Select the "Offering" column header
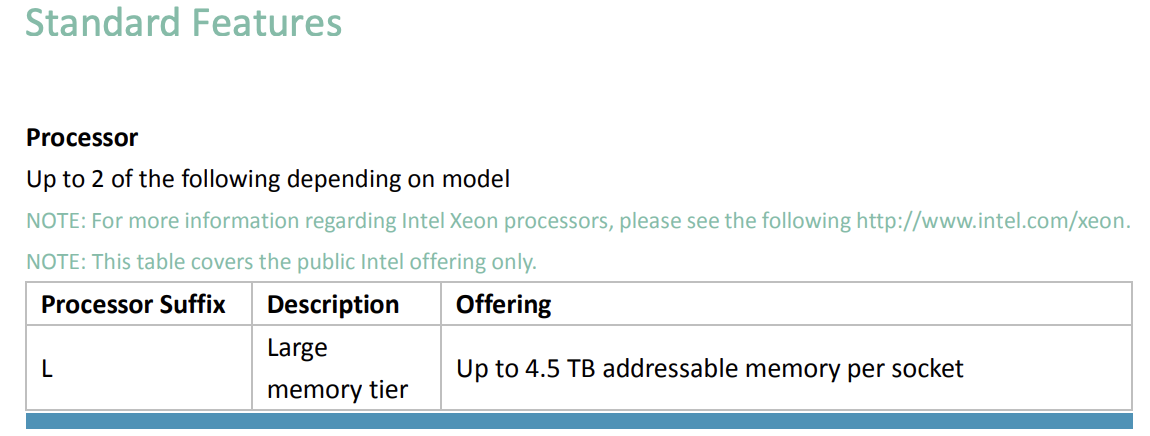This screenshot has height=436, width=1150. [503, 304]
